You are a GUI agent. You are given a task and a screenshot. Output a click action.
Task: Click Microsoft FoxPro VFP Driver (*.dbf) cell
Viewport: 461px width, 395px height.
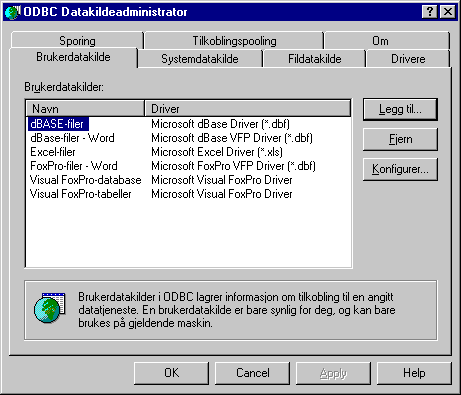coord(233,166)
